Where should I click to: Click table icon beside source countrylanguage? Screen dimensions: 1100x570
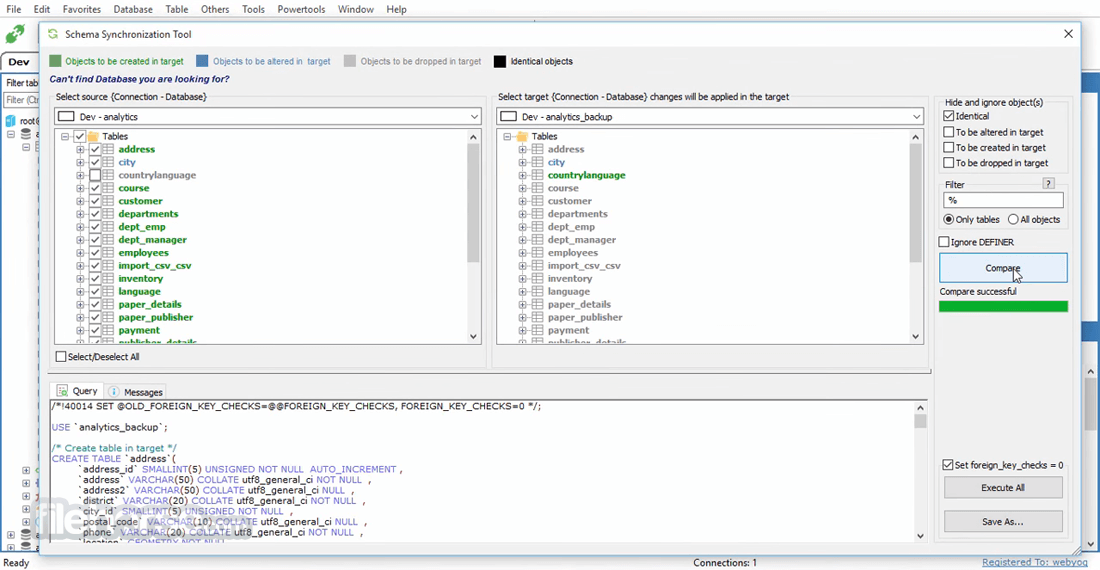pos(109,175)
